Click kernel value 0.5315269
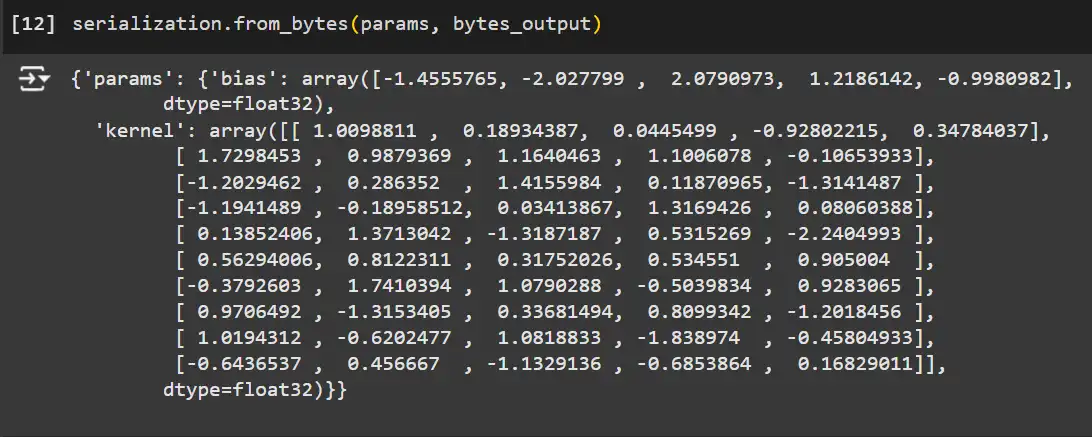The height and width of the screenshot is (437, 1092). [700, 233]
